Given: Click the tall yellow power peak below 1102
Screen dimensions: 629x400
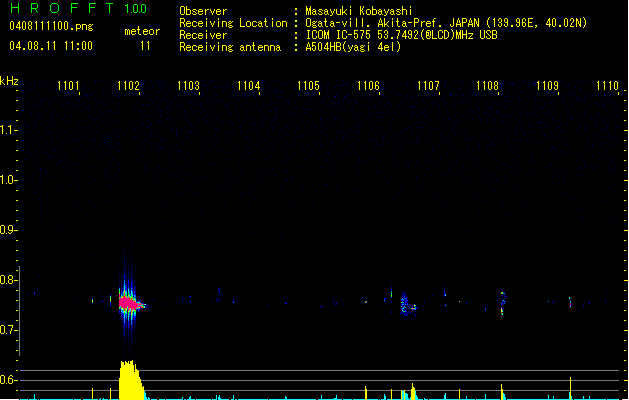Looking at the screenshot, I should pos(130,380).
